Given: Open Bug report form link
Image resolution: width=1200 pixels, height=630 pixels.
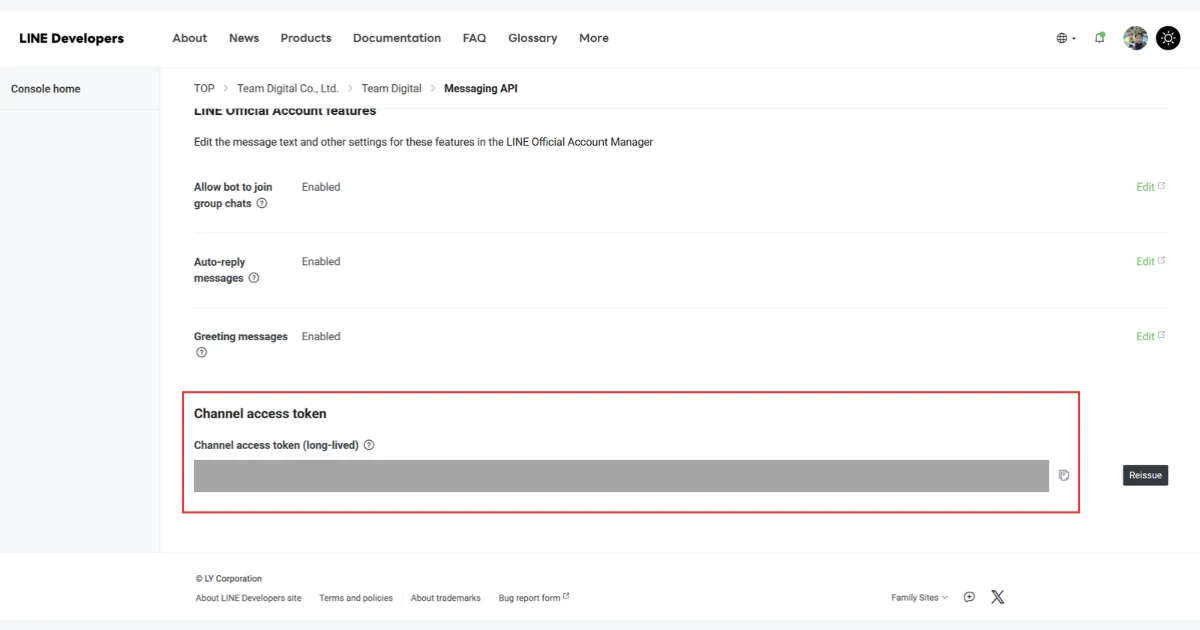Looking at the screenshot, I should click(x=534, y=598).
